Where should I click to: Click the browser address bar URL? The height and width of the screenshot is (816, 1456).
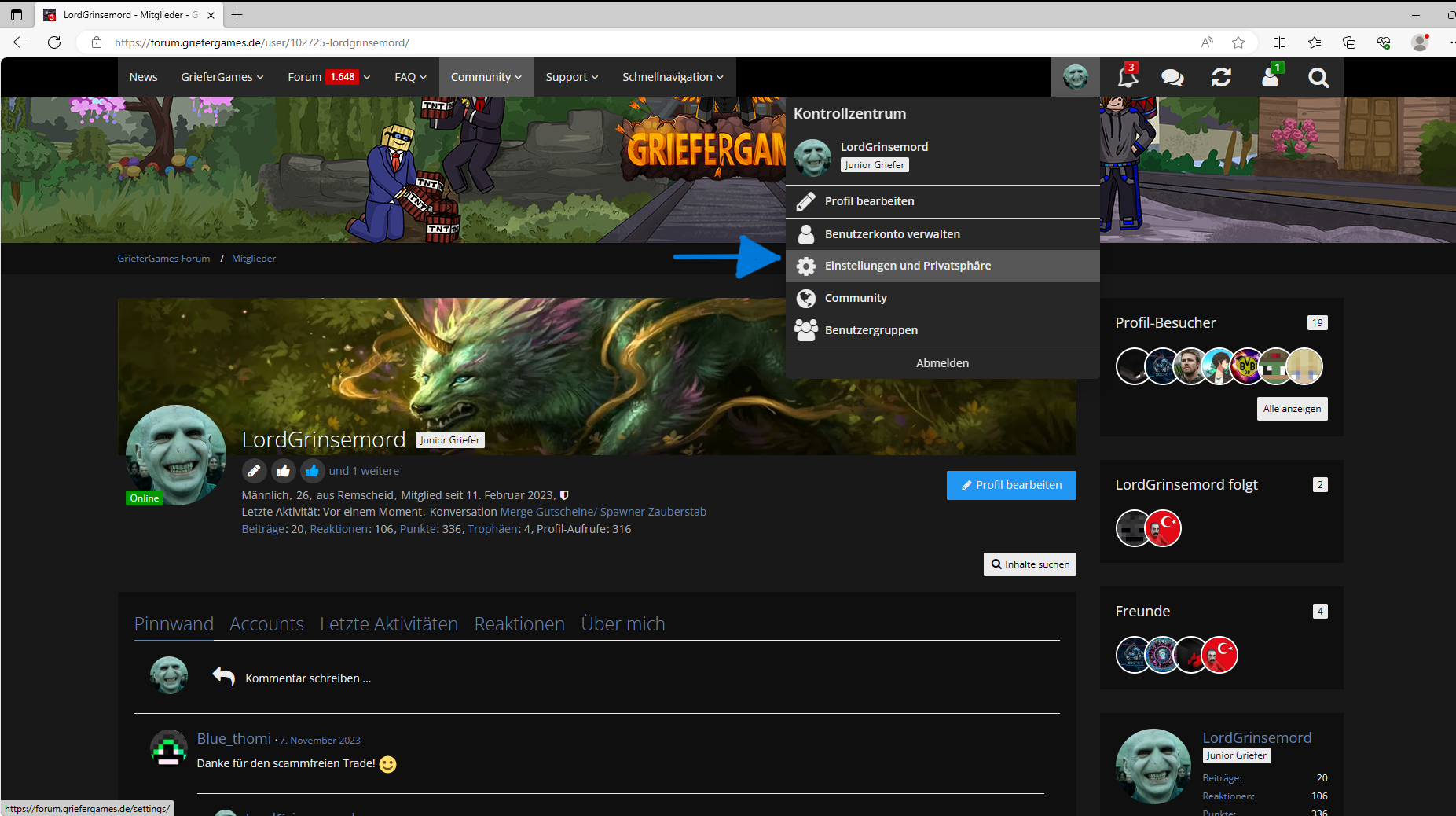coord(262,42)
